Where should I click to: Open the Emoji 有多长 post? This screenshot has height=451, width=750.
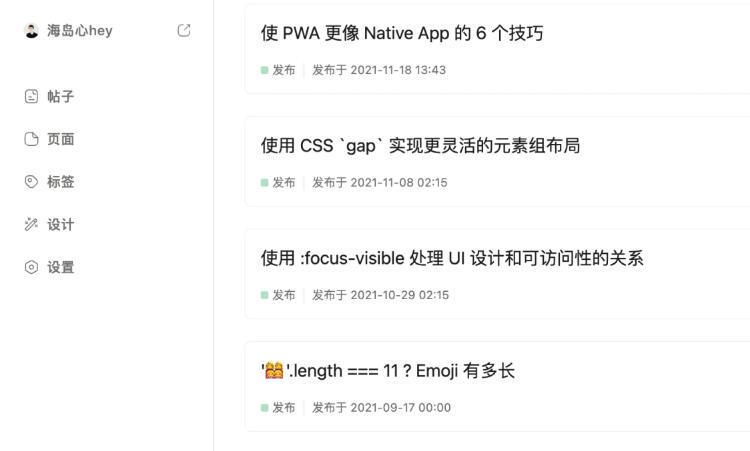[x=388, y=371]
